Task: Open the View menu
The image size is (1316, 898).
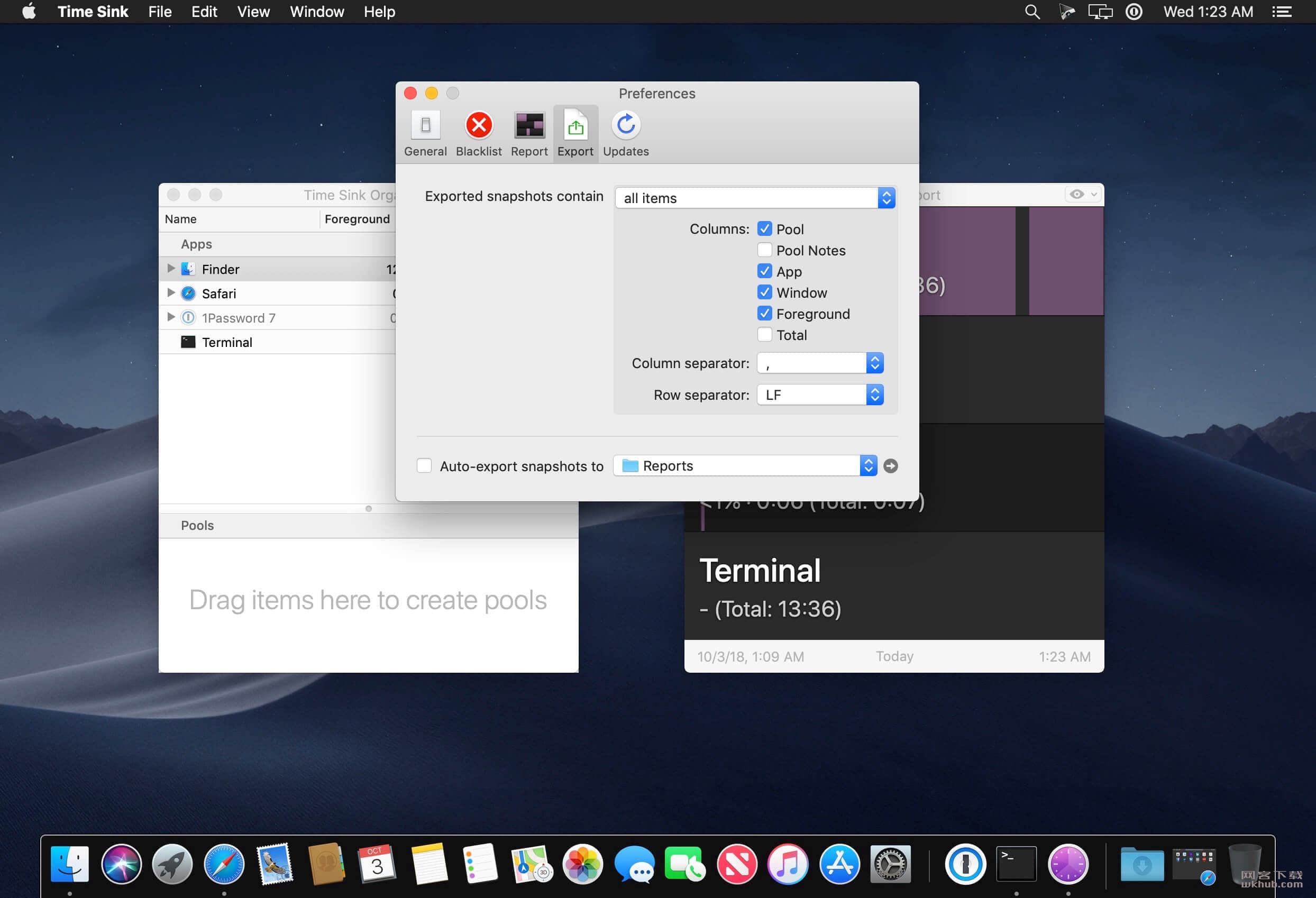Action: pyautogui.click(x=253, y=11)
